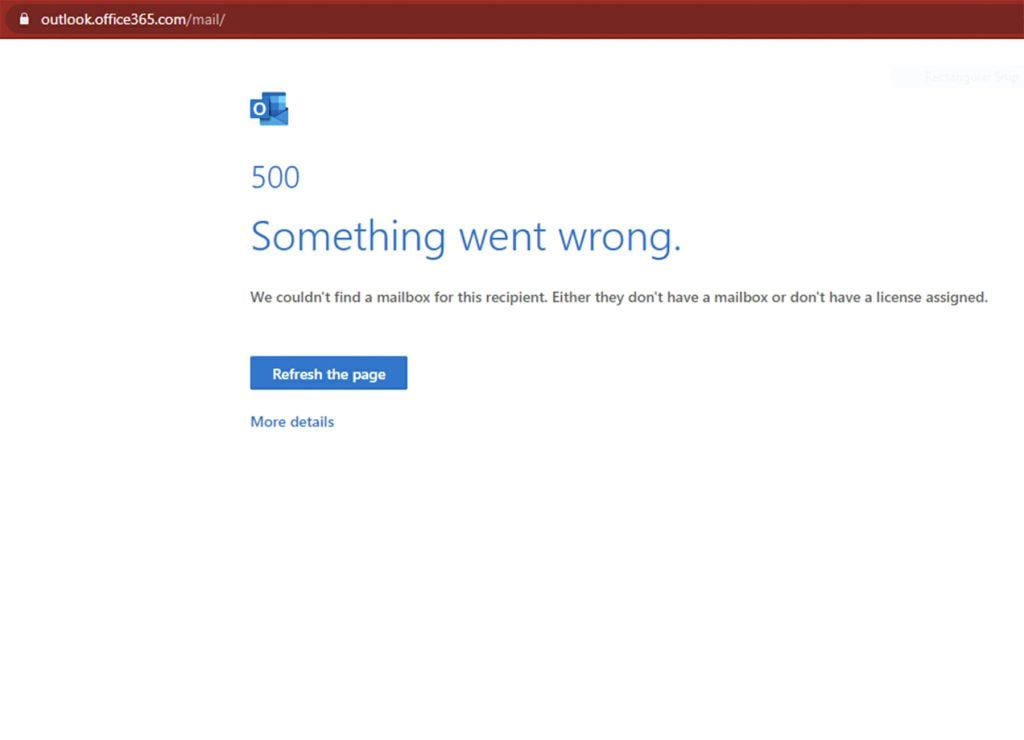1024x740 pixels.
Task: Expand error information via 'More details'
Action: point(291,422)
